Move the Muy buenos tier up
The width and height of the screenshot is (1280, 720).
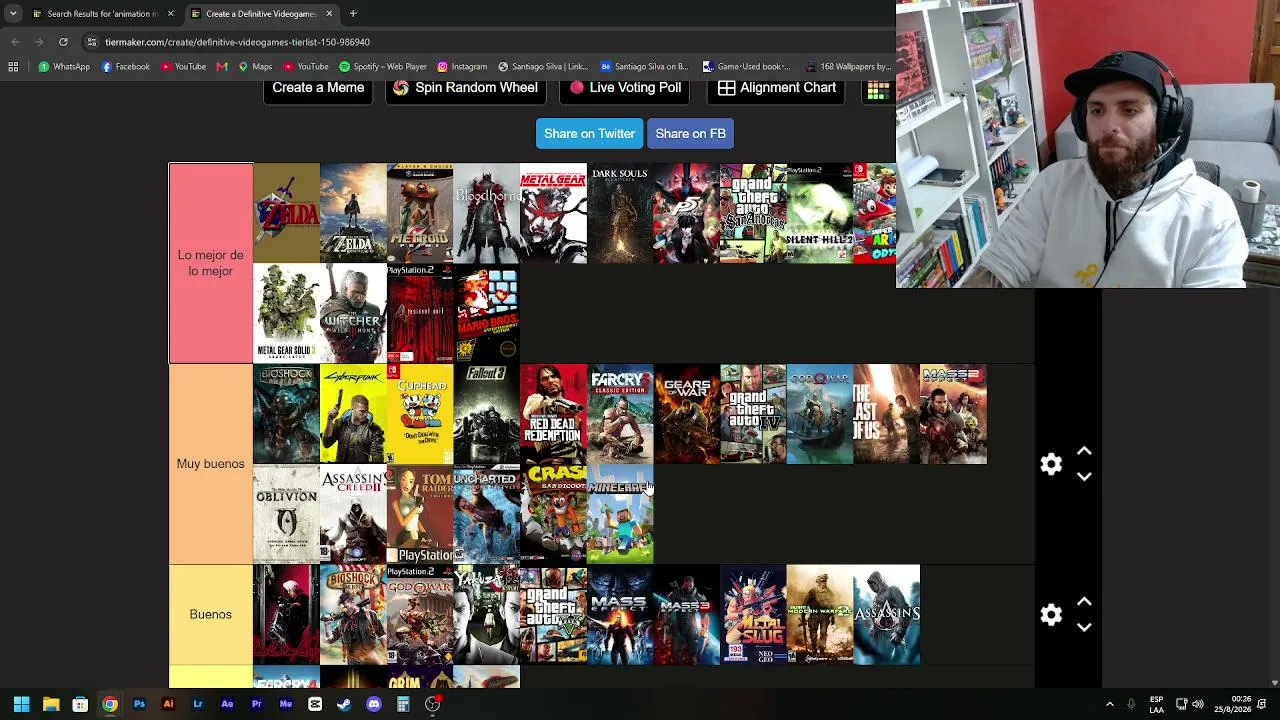1084,452
